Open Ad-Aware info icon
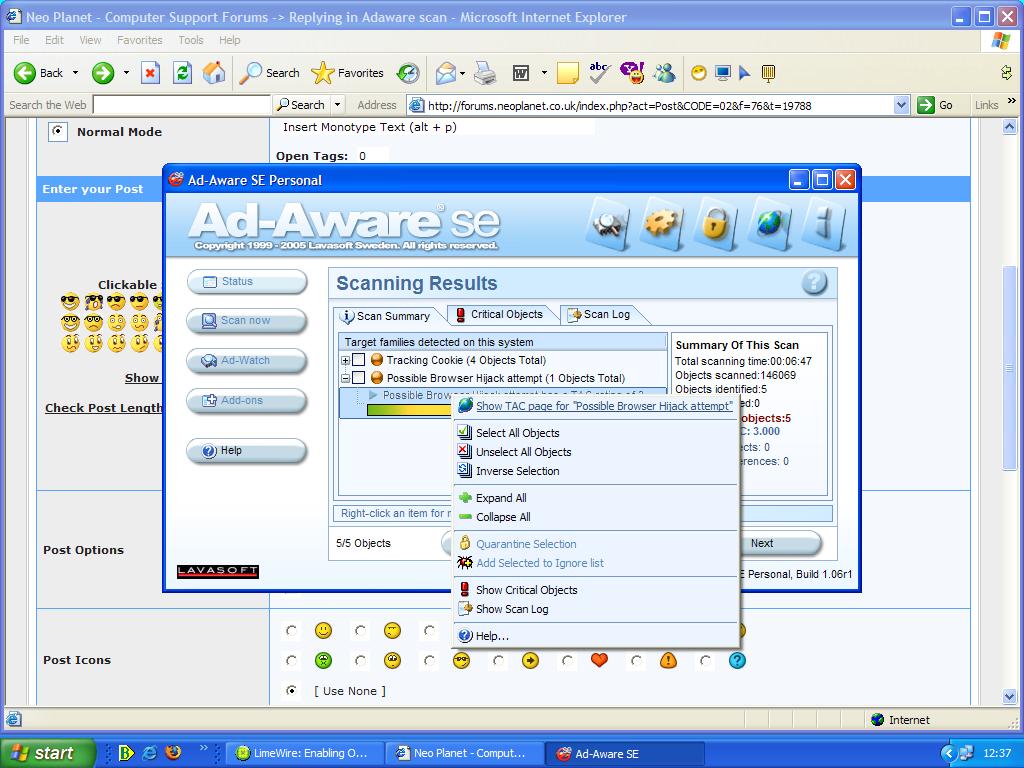Viewport: 1024px width, 768px height. coord(825,225)
